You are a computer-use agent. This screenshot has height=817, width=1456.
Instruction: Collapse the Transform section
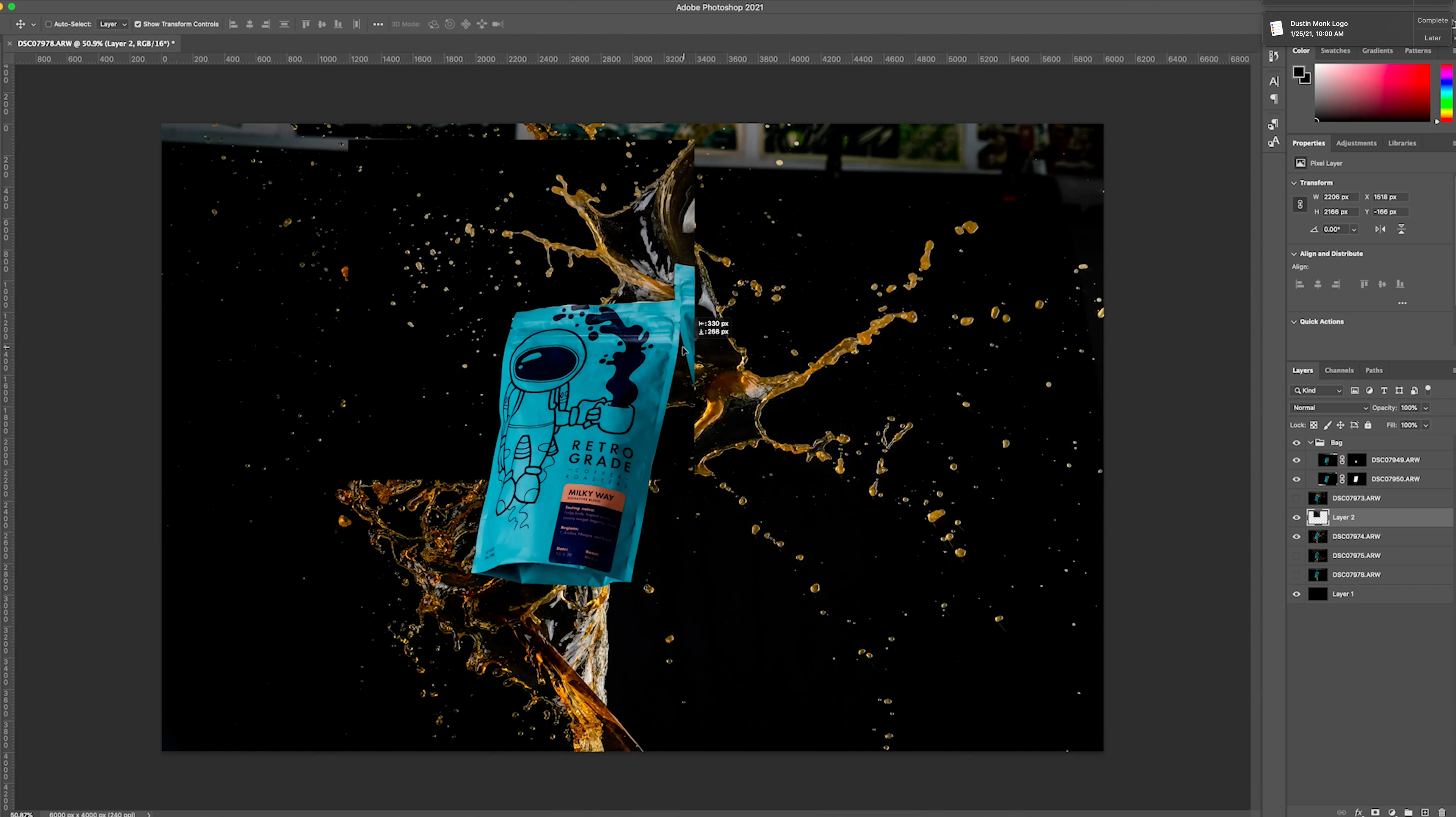(1294, 183)
